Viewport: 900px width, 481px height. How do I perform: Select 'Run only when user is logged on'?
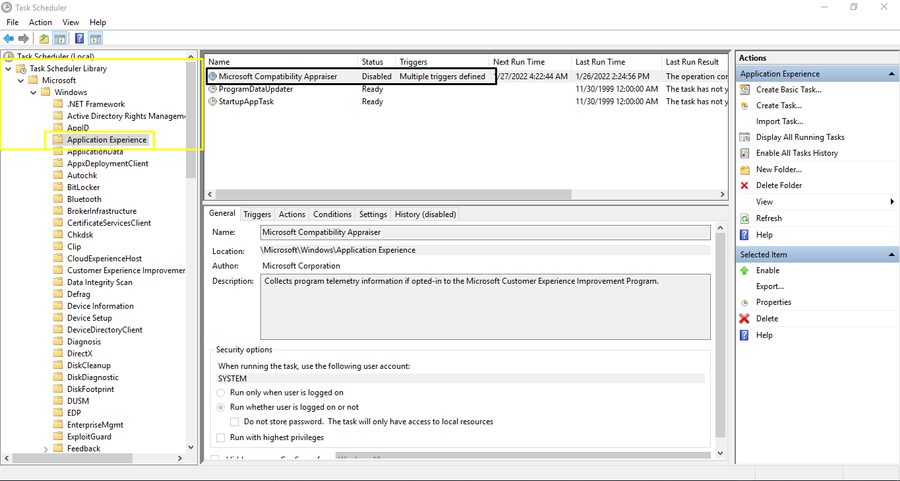click(220, 393)
